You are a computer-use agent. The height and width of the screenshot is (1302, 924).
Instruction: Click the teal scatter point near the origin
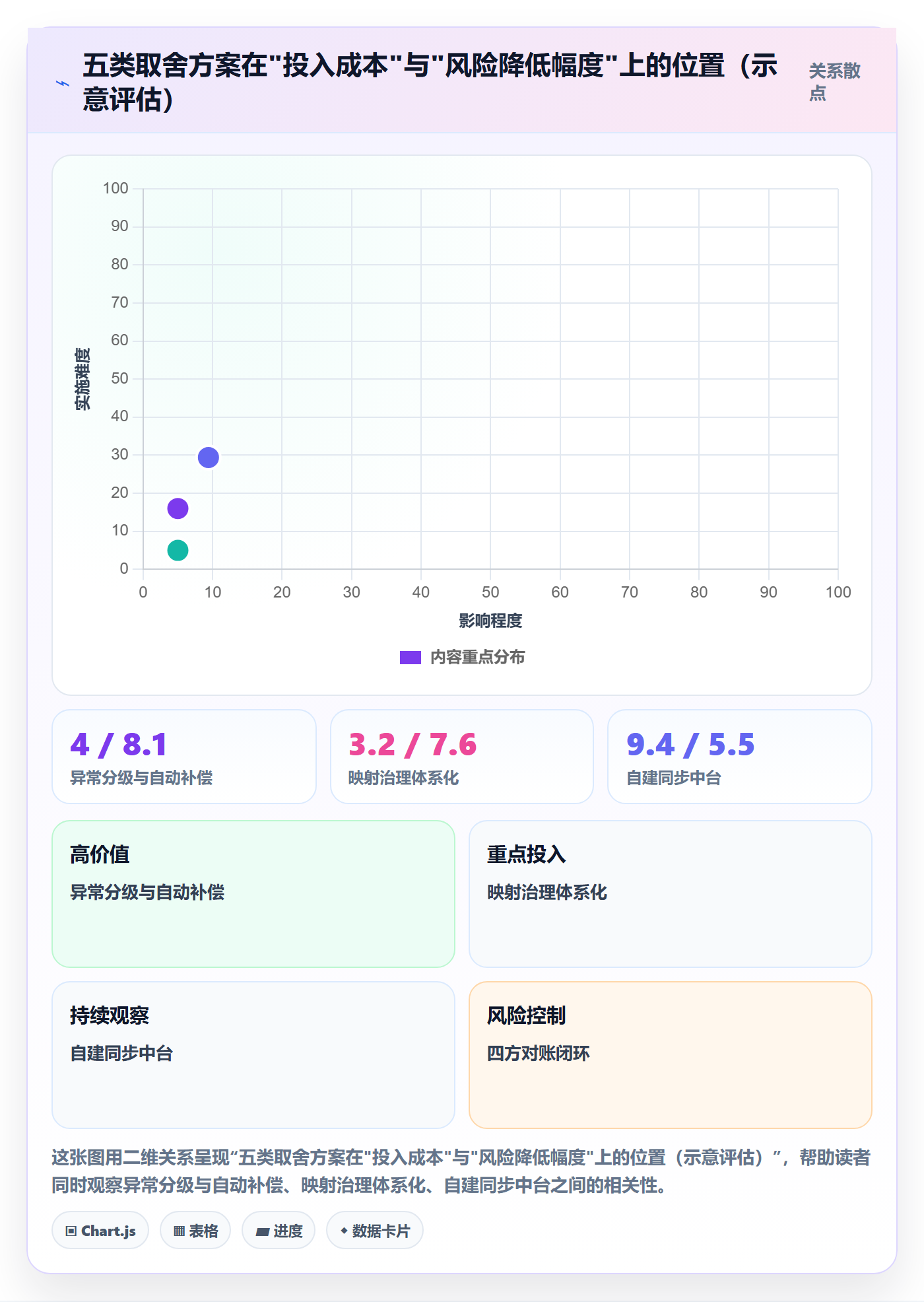pyautogui.click(x=178, y=550)
